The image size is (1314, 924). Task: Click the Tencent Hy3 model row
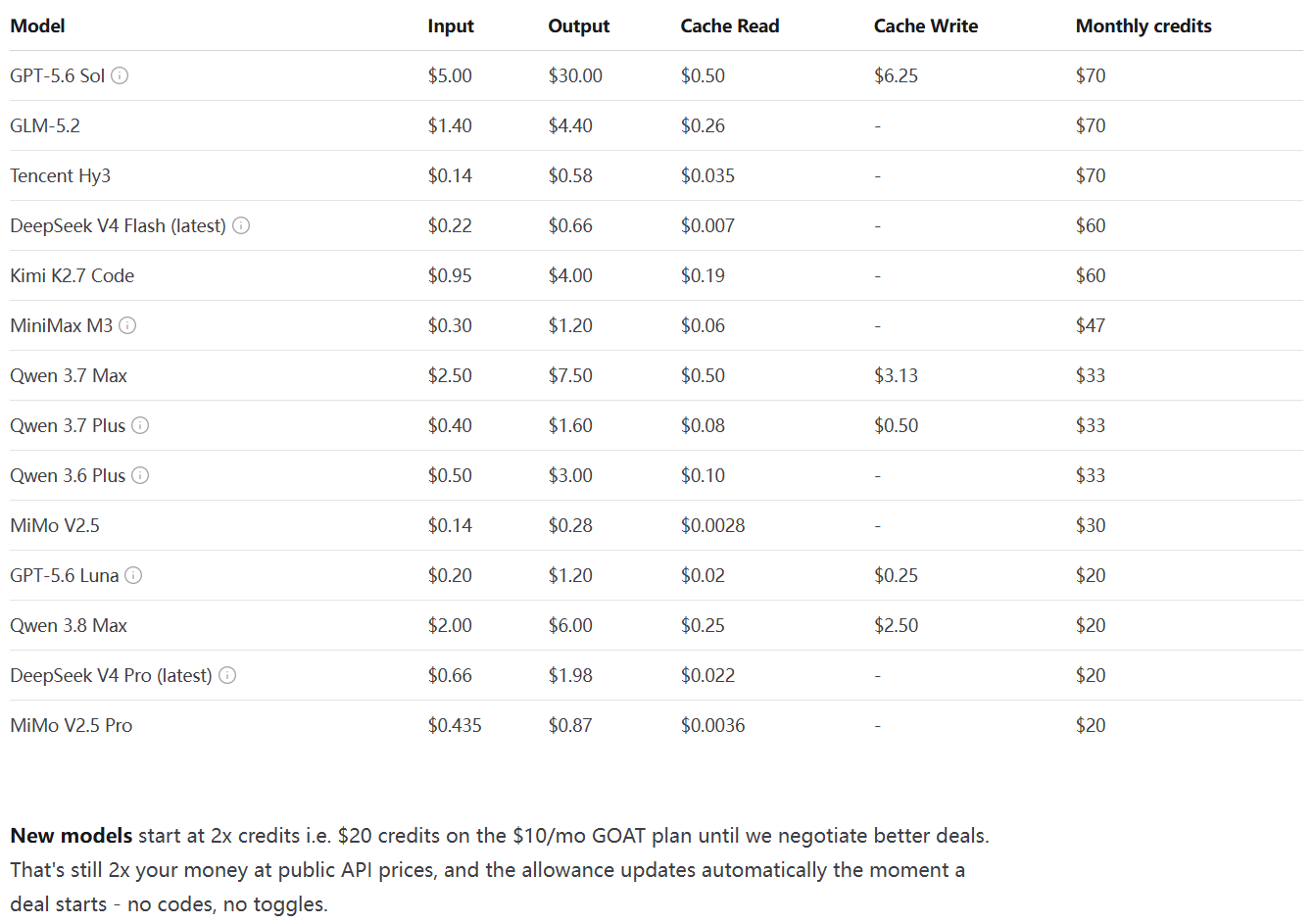tap(657, 175)
